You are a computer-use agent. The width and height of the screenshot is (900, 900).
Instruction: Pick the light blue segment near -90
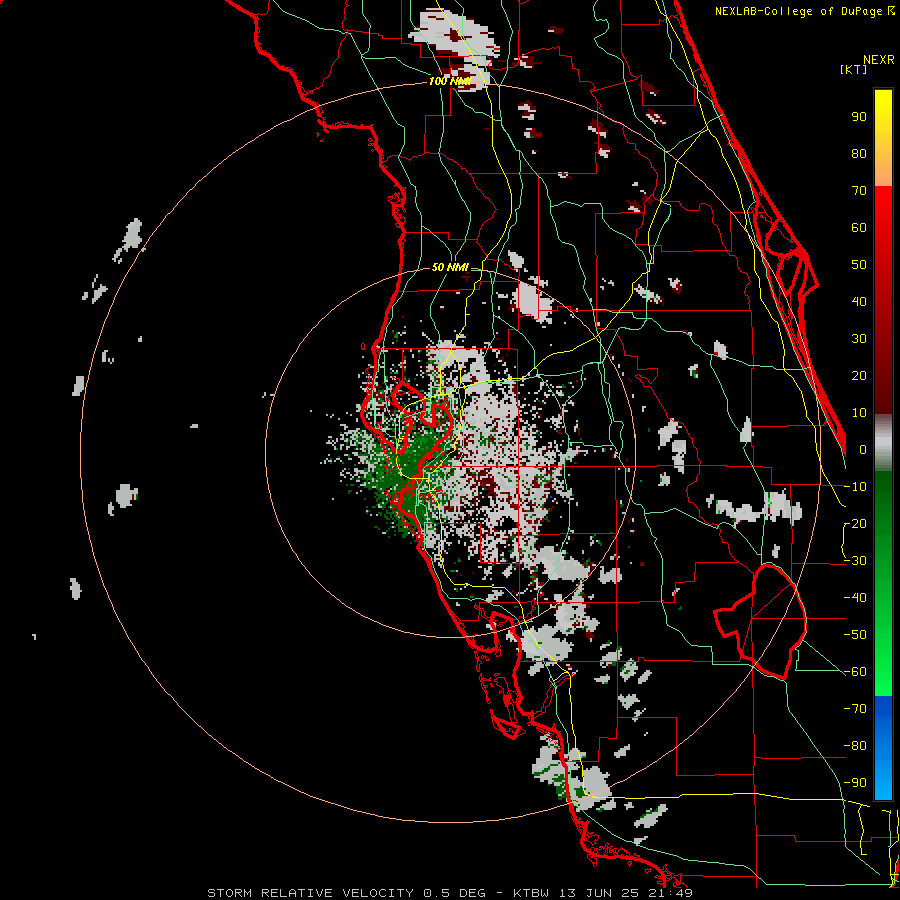click(x=883, y=778)
